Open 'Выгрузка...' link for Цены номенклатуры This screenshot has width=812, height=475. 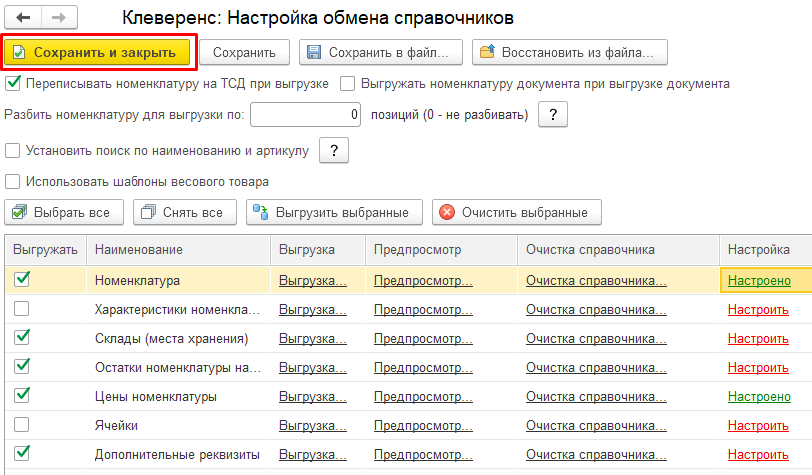pos(313,397)
